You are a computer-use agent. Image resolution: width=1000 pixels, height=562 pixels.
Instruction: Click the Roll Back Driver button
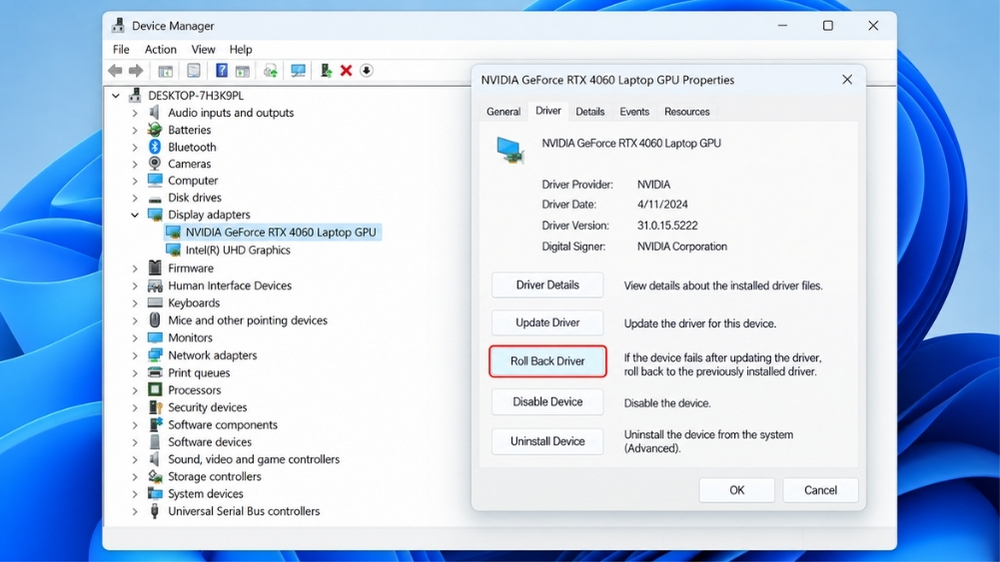coord(547,361)
